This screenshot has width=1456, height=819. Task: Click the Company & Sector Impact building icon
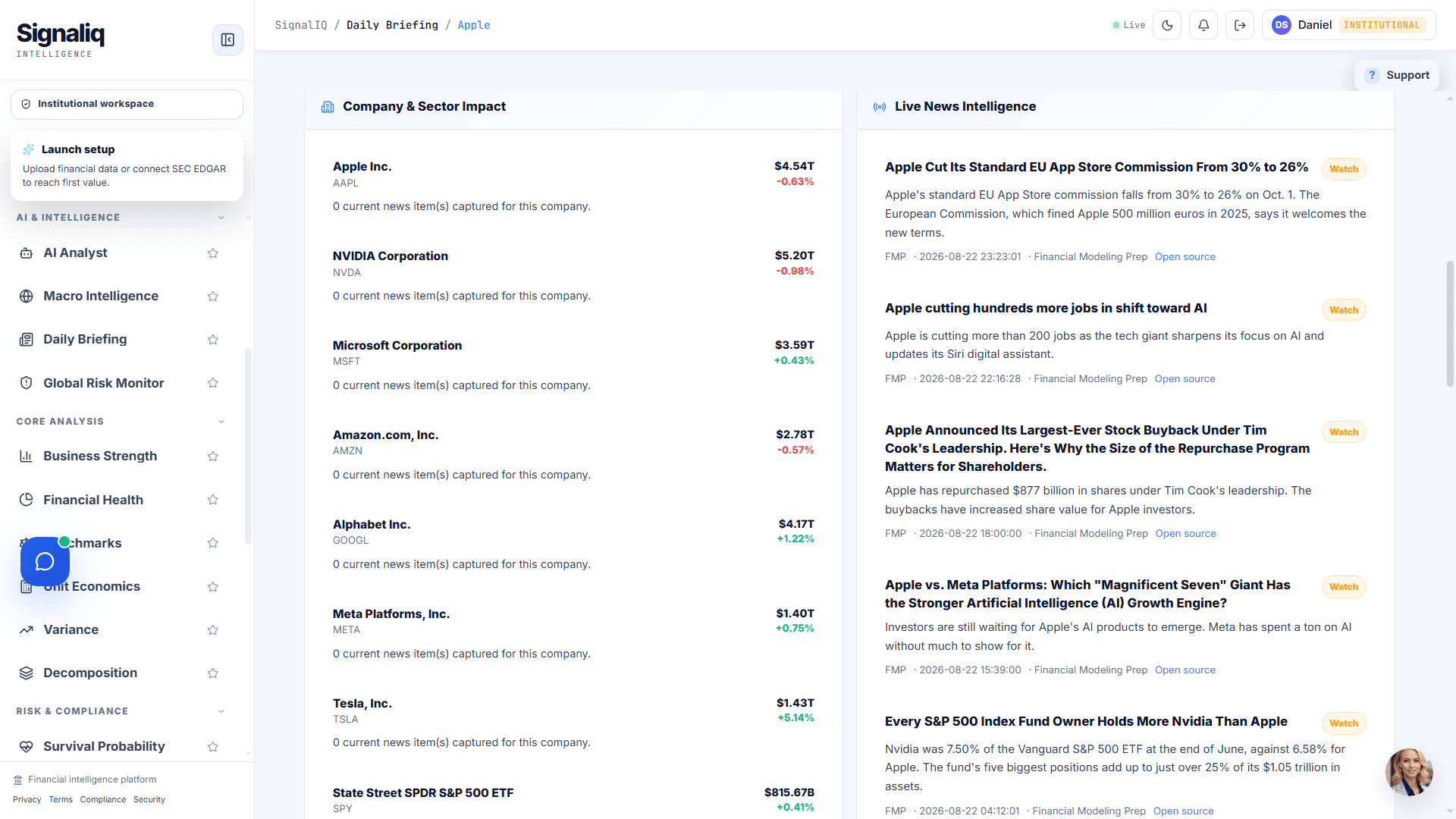point(328,107)
